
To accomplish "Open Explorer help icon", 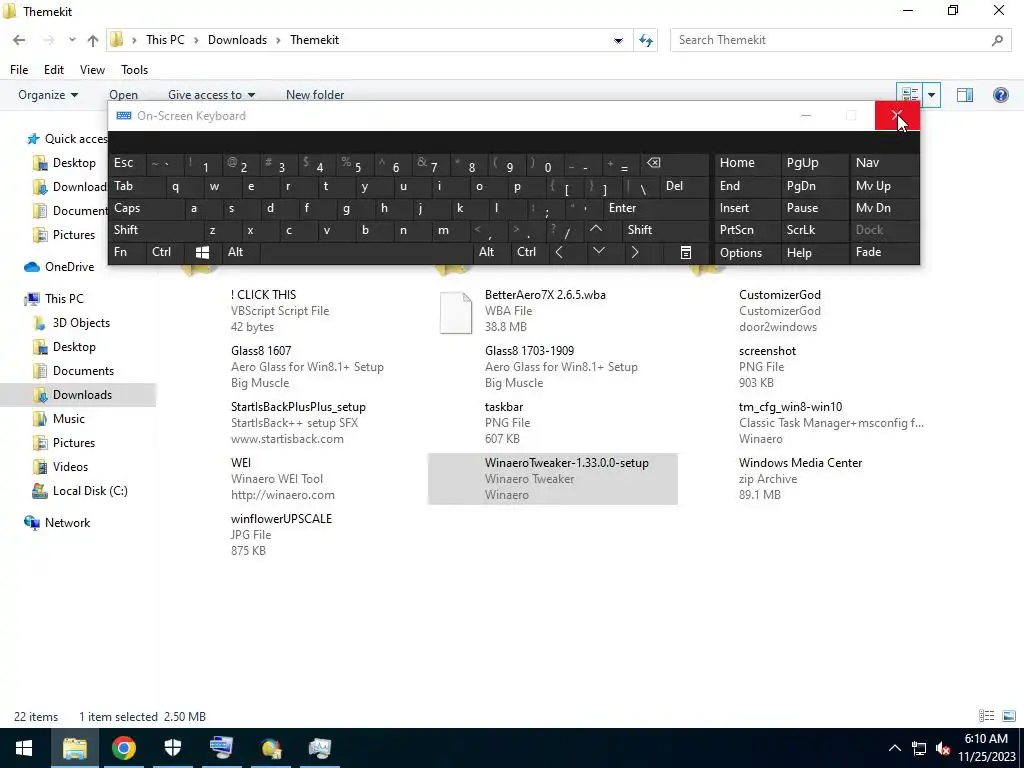I will (1000, 95).
